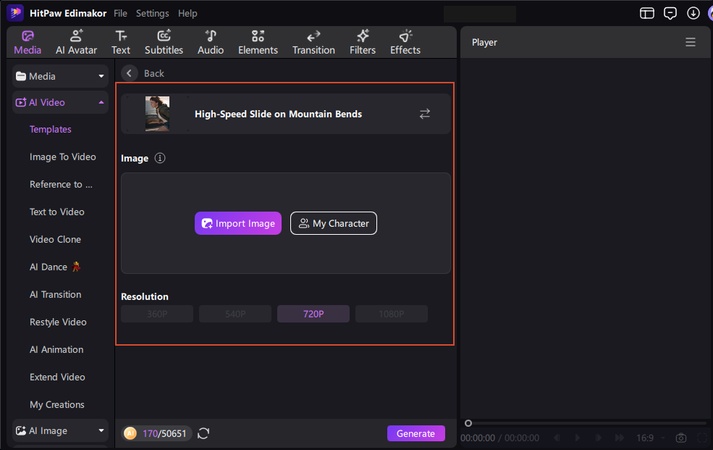
Task: Open the Help menu
Action: [187, 13]
